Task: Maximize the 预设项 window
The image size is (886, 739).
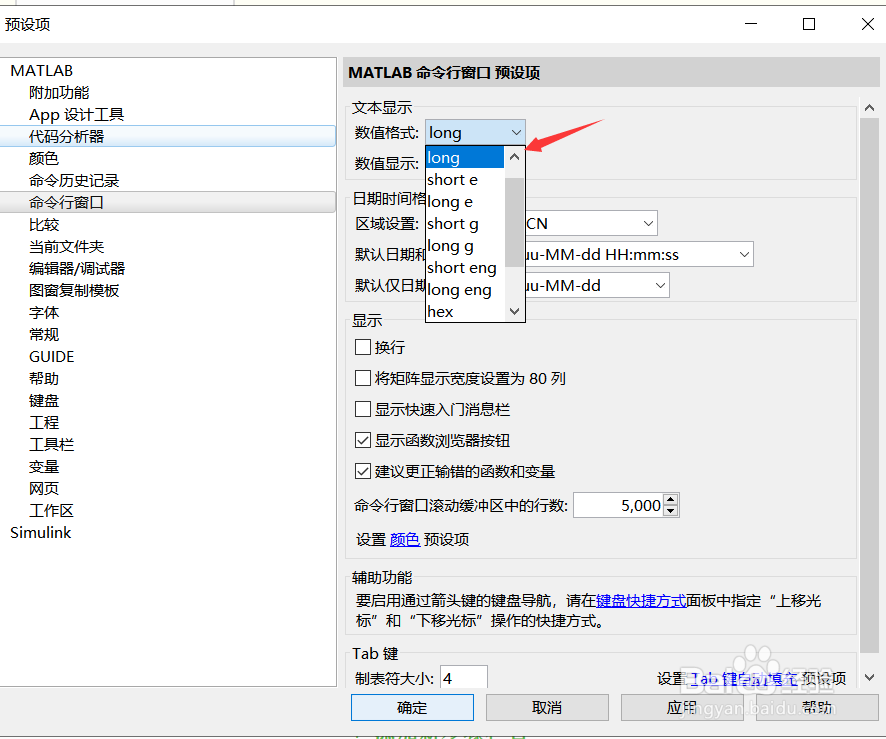Action: pyautogui.click(x=809, y=24)
